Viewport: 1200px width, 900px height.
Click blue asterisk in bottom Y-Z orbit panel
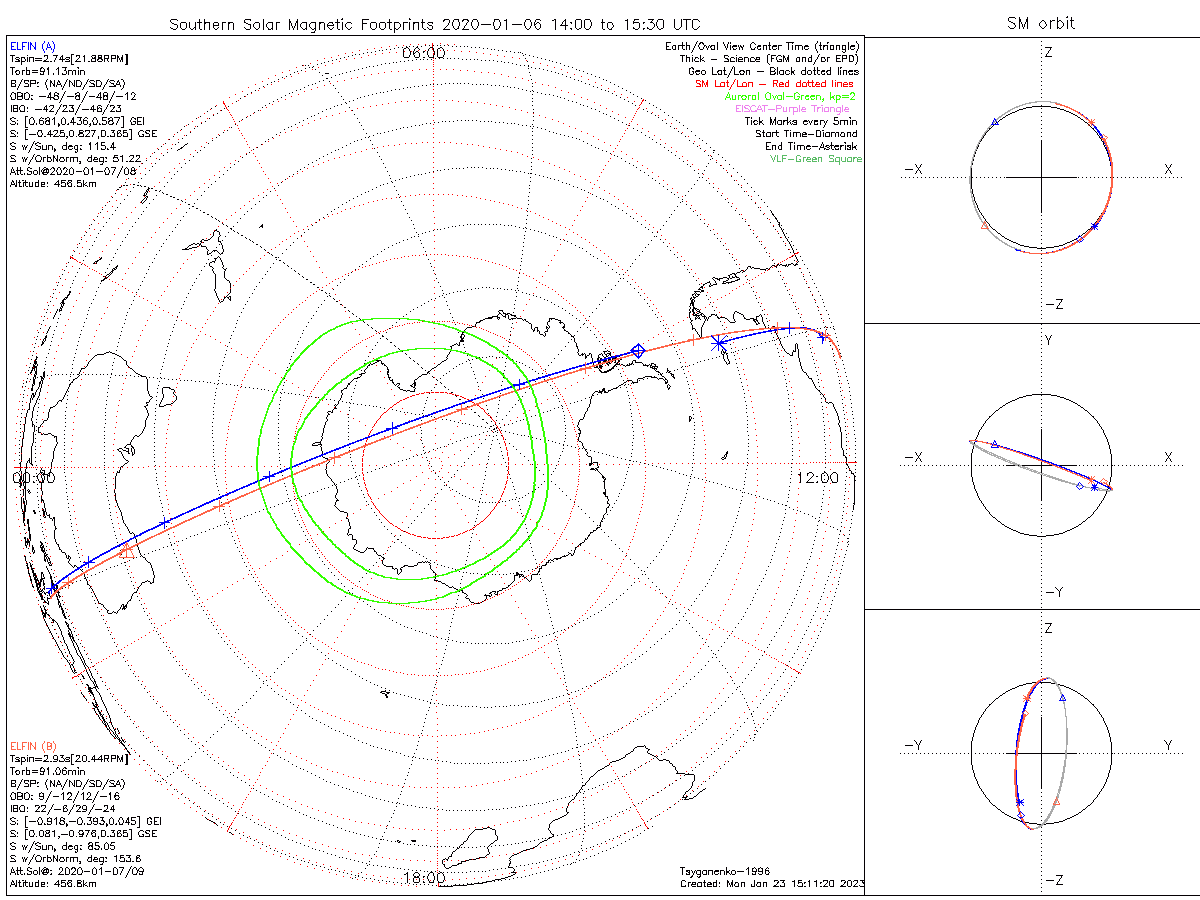(1020, 802)
